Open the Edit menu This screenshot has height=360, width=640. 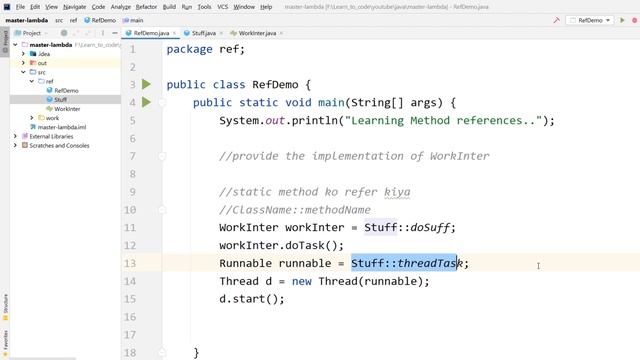pos(35,7)
